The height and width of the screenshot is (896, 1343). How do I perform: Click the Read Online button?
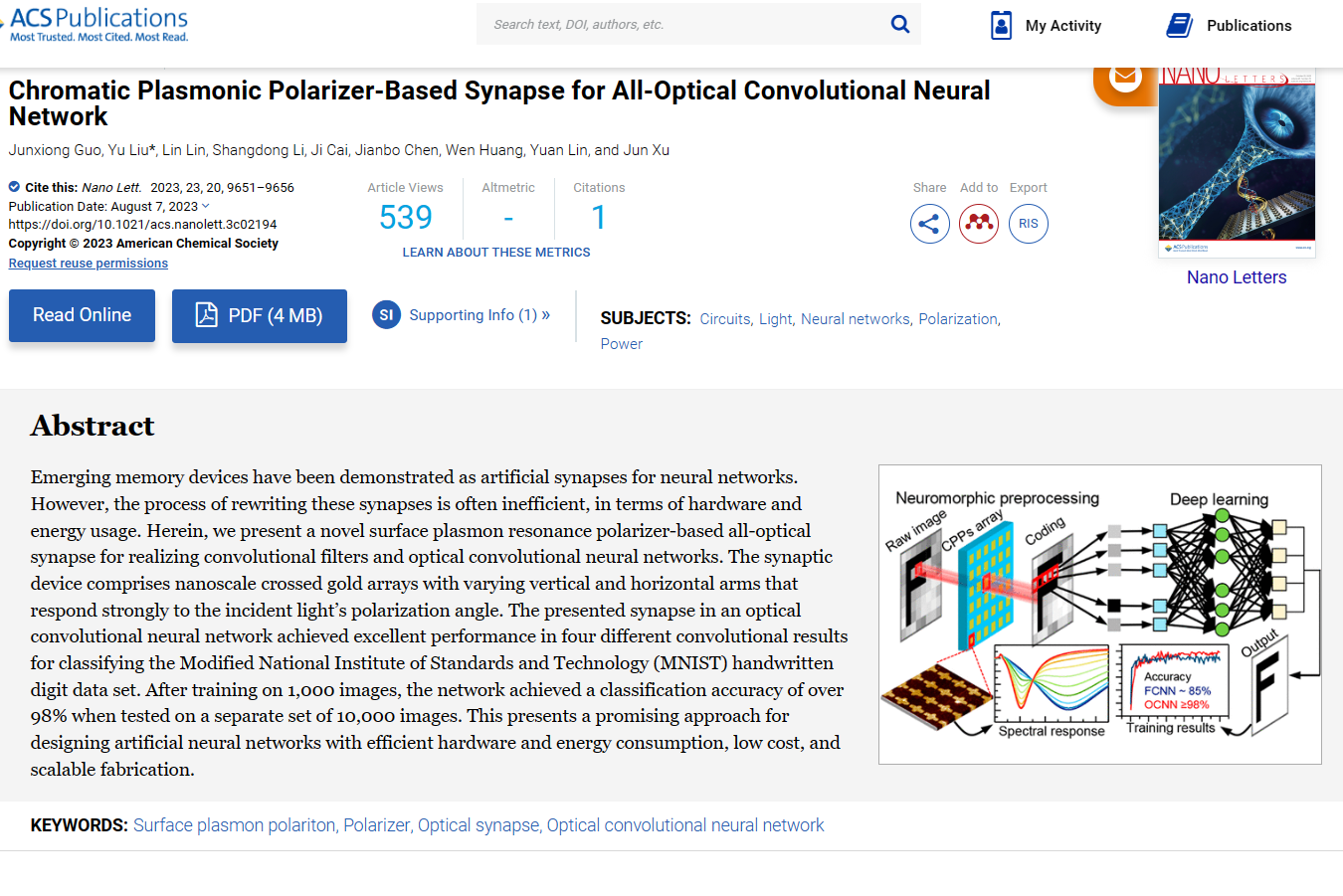point(83,315)
